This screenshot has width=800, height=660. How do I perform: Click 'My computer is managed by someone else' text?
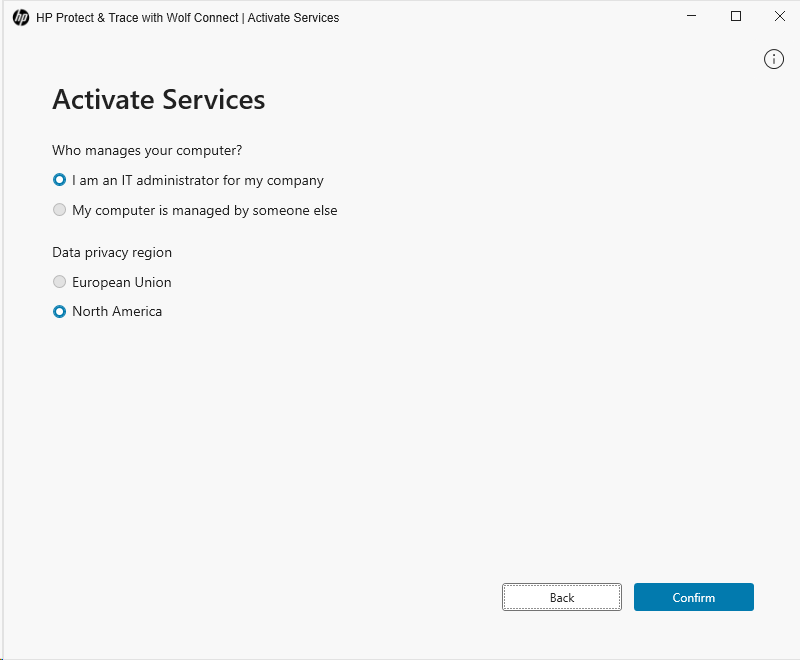tap(205, 211)
